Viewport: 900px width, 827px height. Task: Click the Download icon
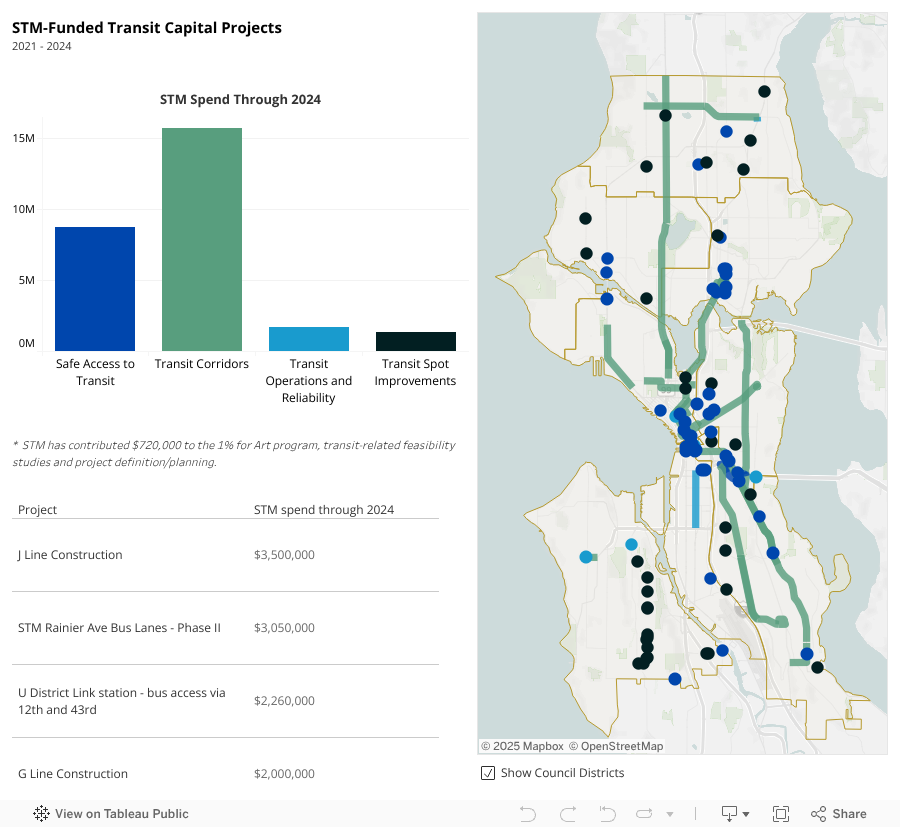pyautogui.click(x=729, y=813)
